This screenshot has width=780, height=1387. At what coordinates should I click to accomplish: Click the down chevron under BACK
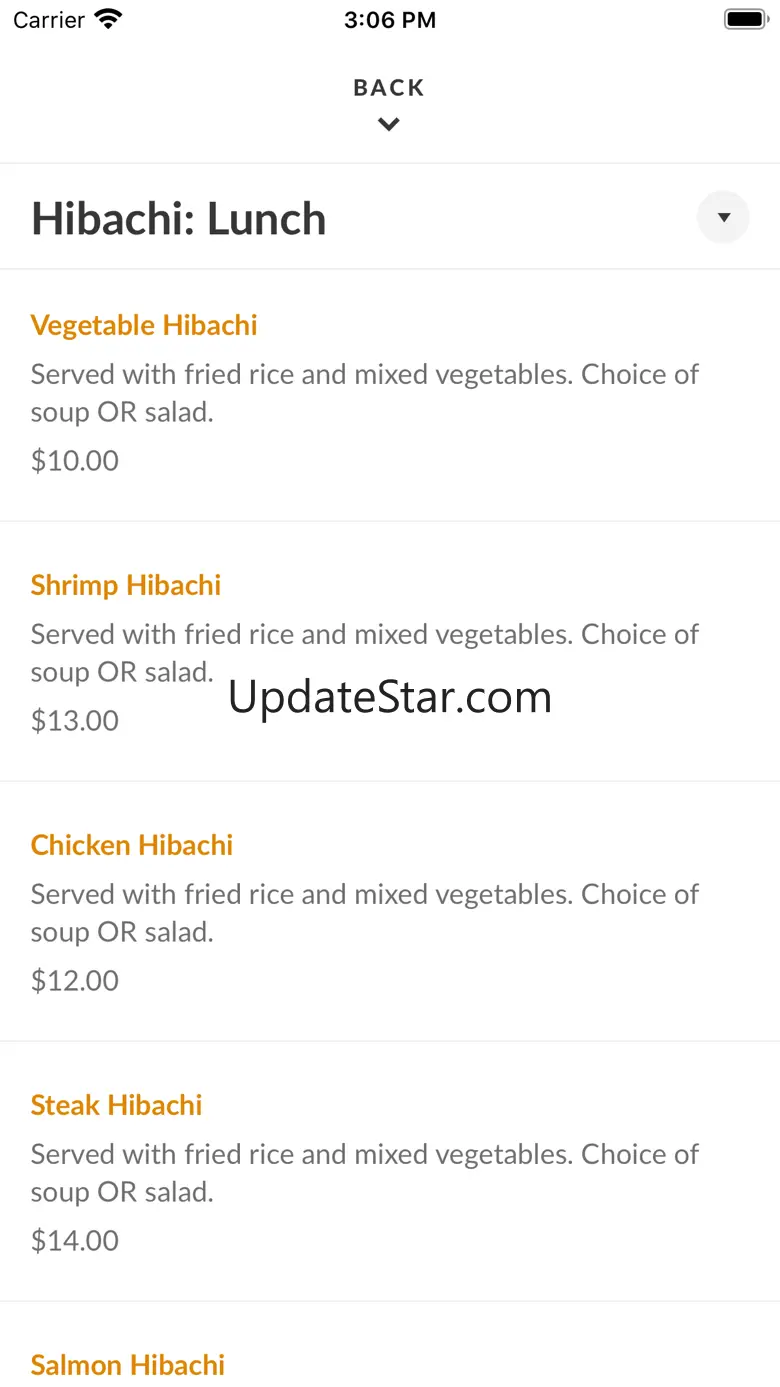[389, 125]
